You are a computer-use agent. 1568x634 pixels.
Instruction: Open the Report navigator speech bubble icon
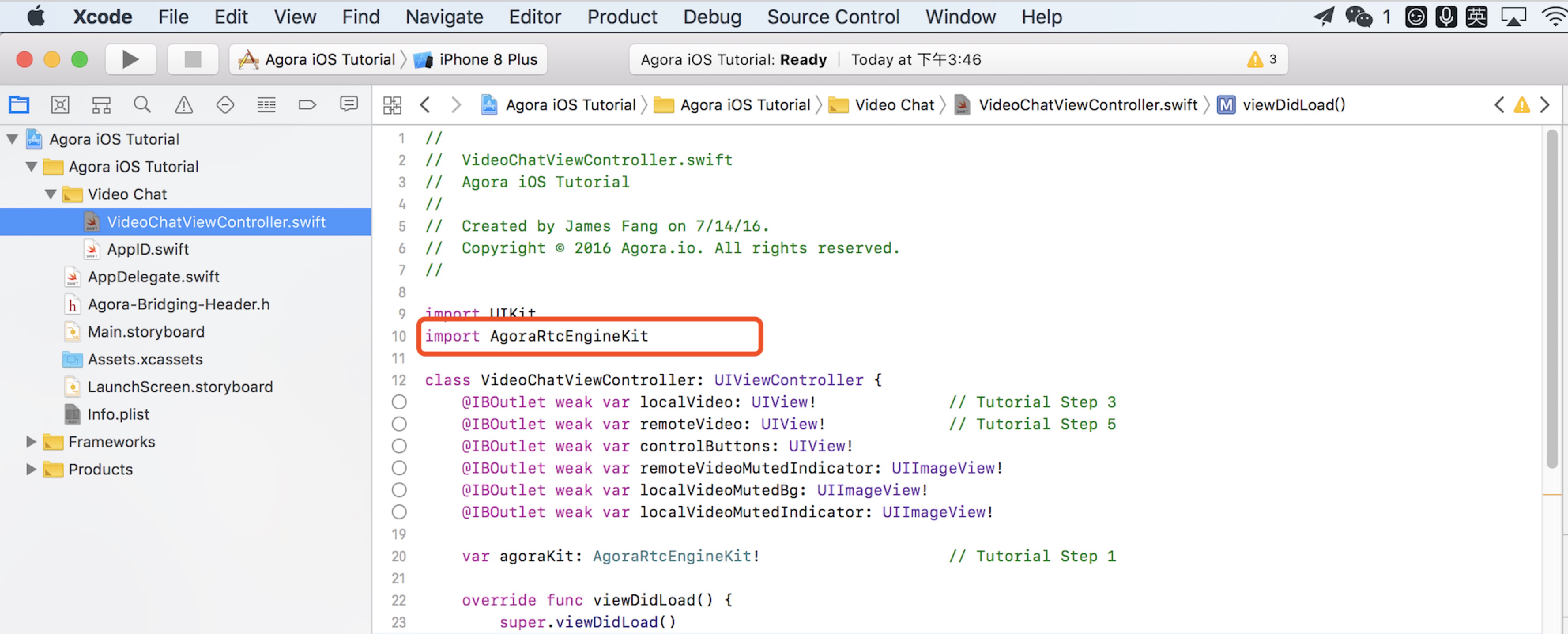coord(349,104)
